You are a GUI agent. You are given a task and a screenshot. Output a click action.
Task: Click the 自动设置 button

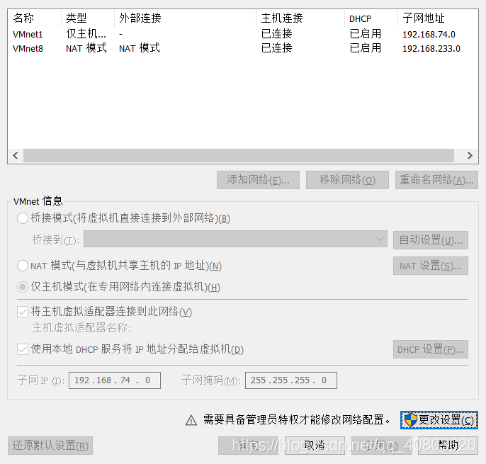[430, 240]
